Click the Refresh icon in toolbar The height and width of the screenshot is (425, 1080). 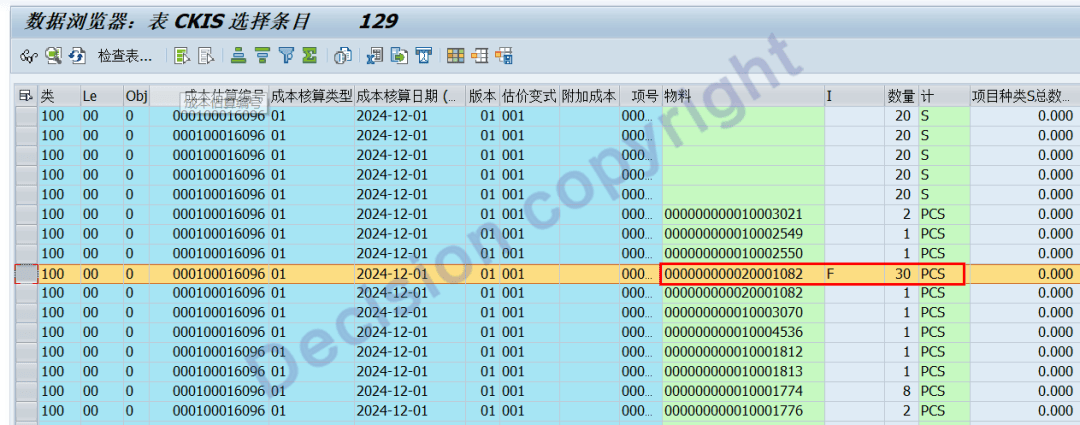[77, 56]
